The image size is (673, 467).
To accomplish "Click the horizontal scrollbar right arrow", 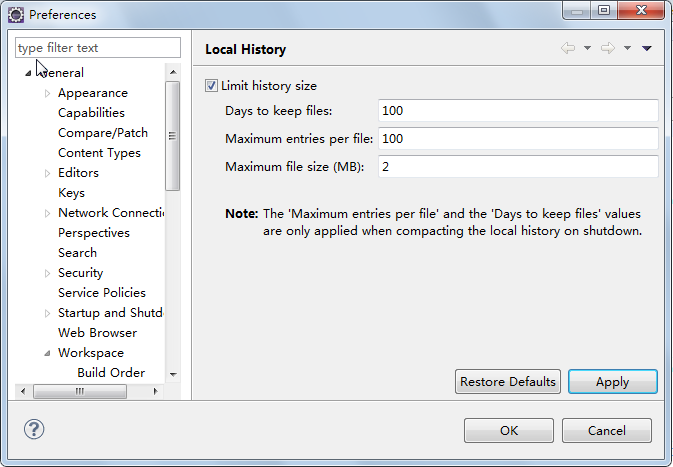I will 155,391.
